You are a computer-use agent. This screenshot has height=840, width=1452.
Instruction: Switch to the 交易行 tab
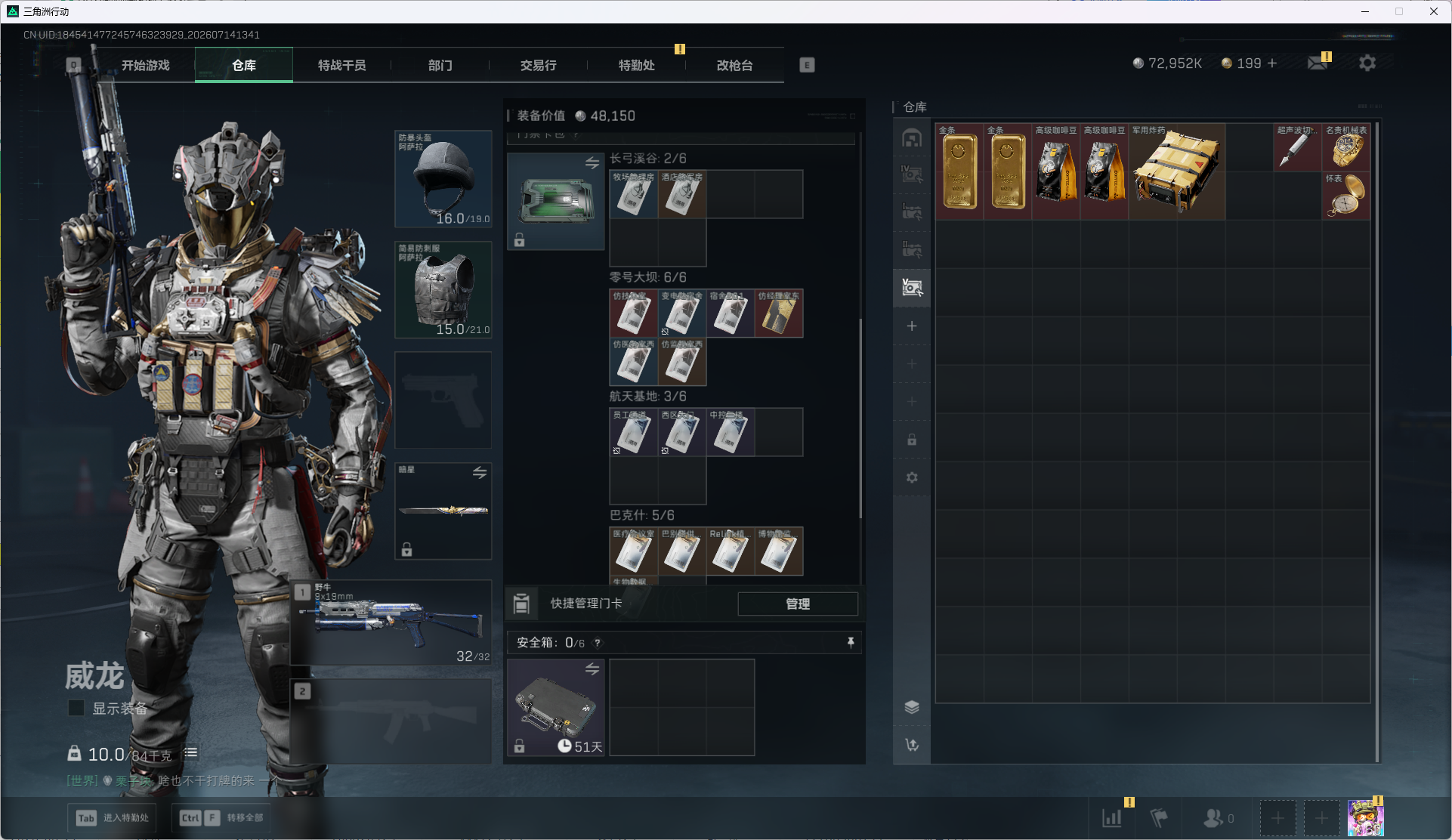[x=538, y=65]
